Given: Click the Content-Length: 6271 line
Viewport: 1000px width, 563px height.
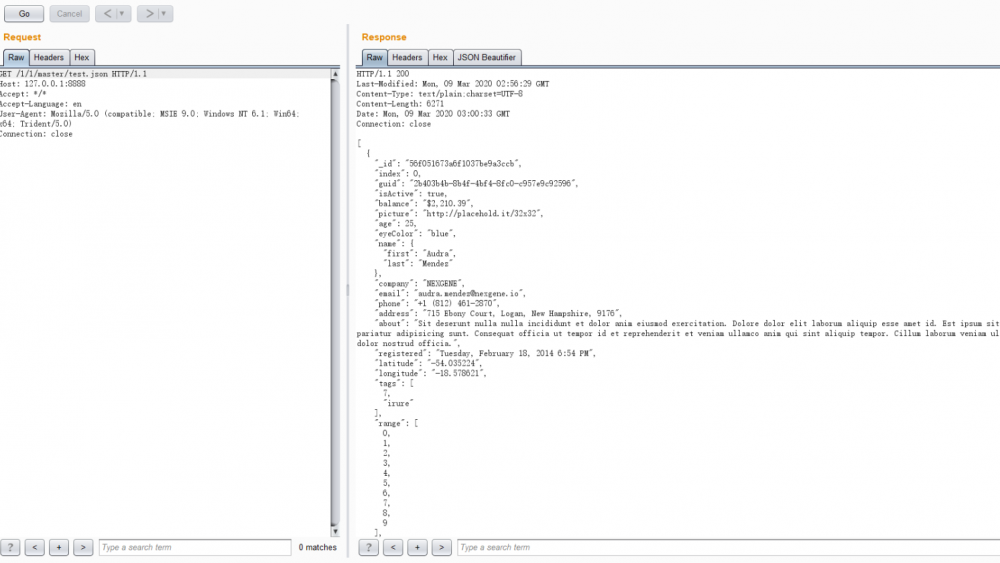Looking at the screenshot, I should pos(400,104).
